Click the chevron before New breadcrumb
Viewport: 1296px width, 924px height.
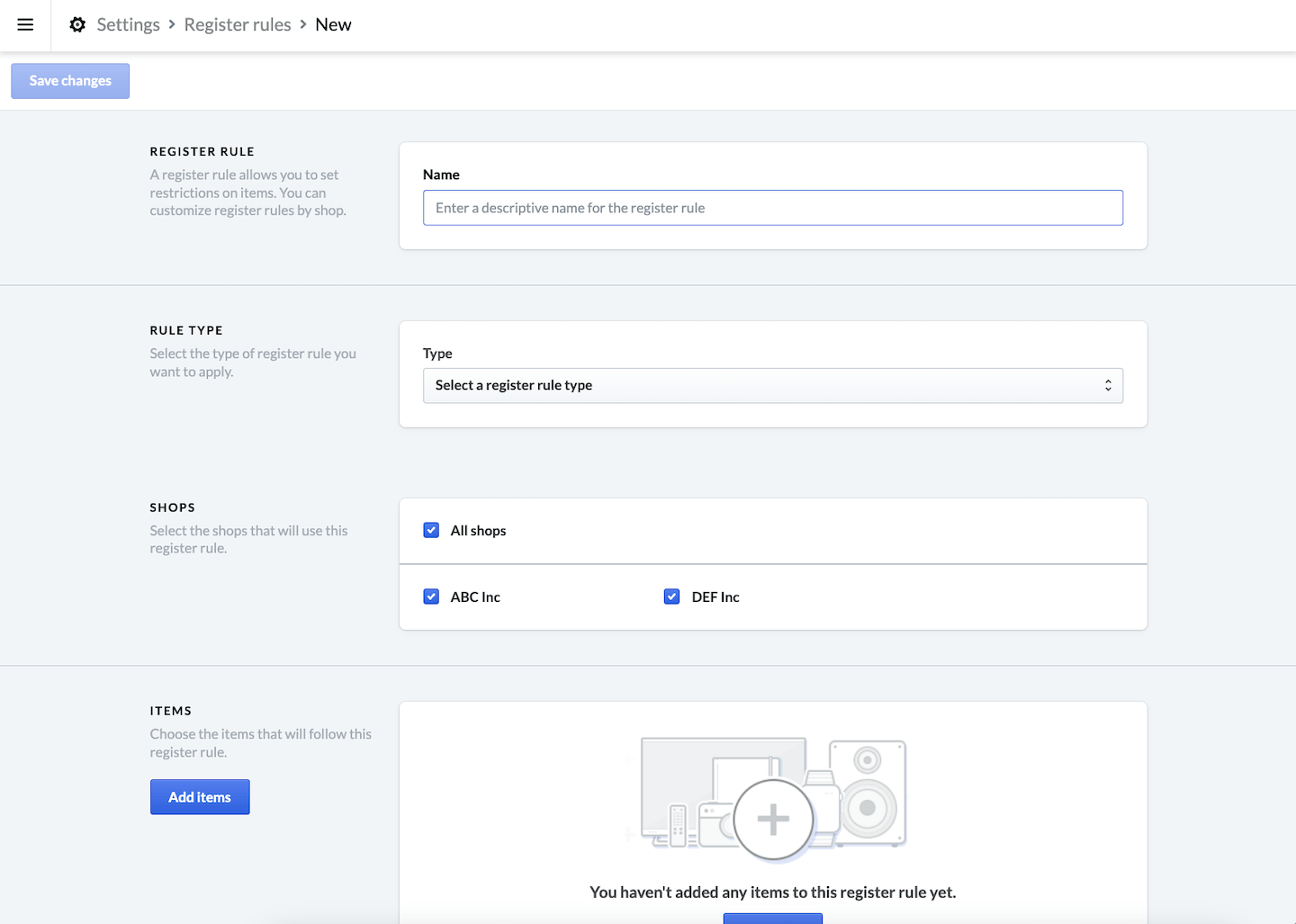303,25
